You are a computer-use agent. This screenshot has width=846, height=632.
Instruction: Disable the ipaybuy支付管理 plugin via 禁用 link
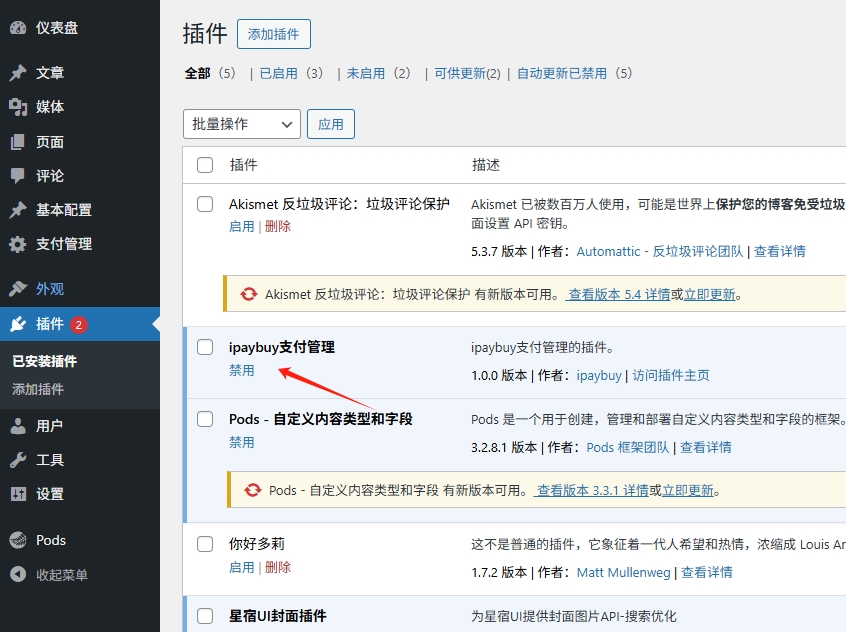242,370
